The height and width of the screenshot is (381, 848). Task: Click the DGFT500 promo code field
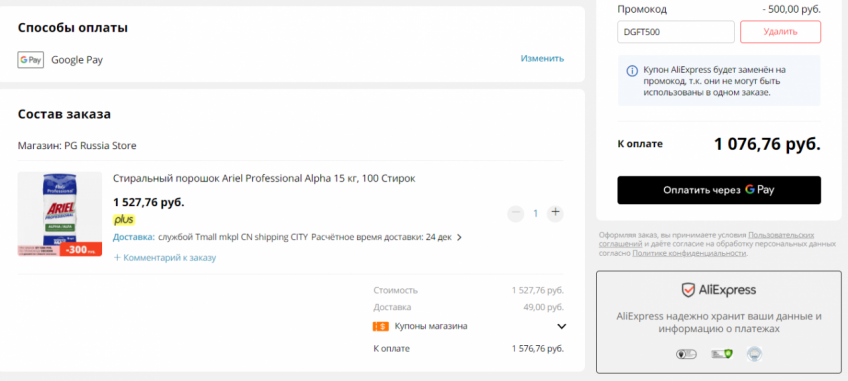675,31
